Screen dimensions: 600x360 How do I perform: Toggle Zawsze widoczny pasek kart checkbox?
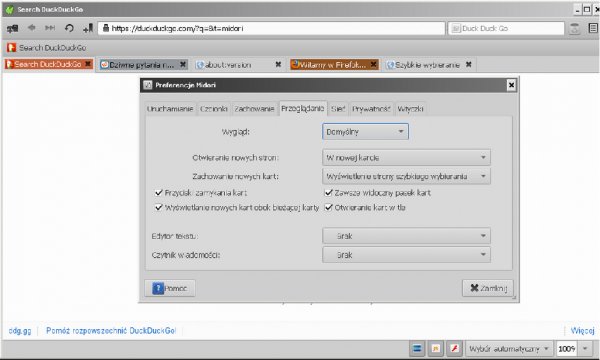click(328, 192)
